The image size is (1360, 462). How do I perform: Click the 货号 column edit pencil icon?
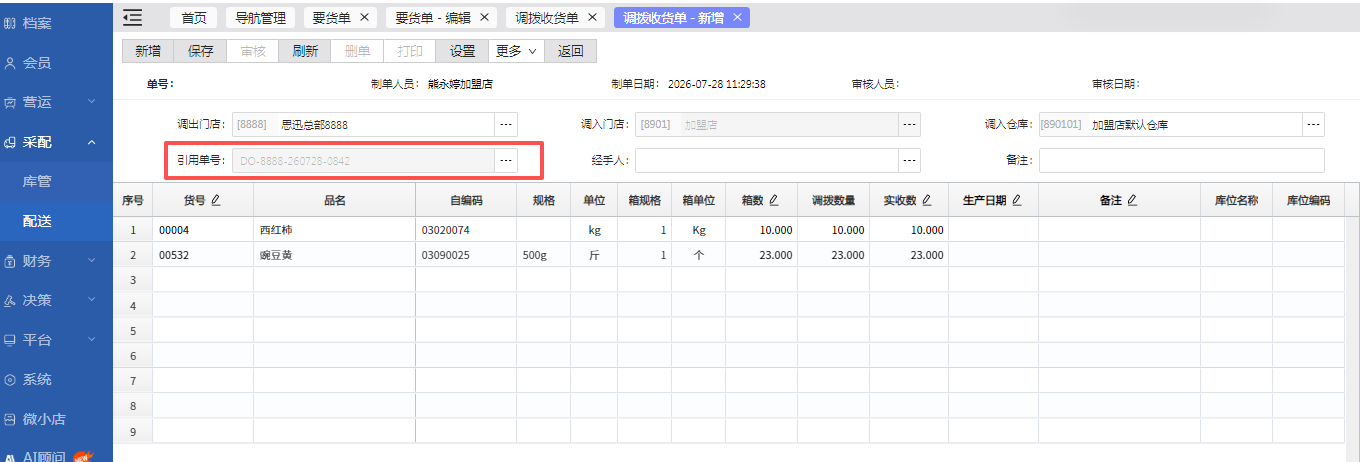click(x=216, y=200)
